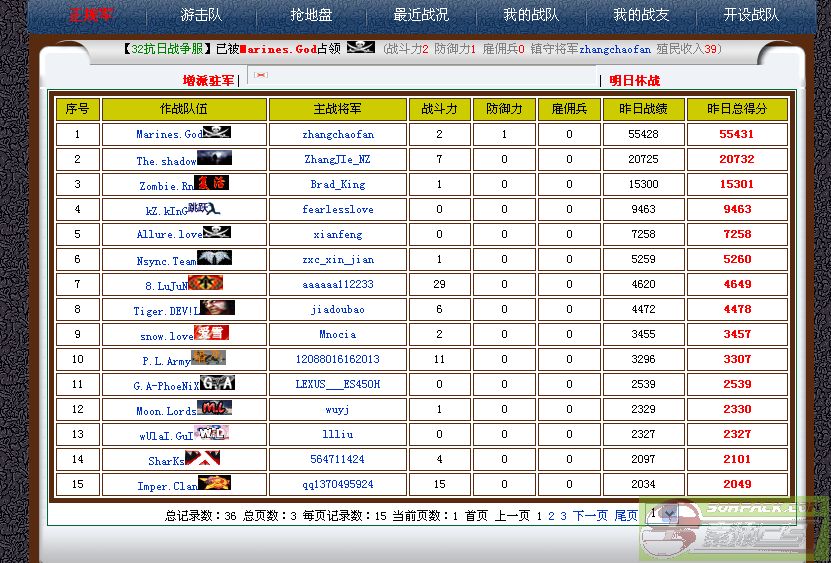Screen dimensions: 831x563
Task: Select 开设战队 in the top navigation
Action: [751, 15]
